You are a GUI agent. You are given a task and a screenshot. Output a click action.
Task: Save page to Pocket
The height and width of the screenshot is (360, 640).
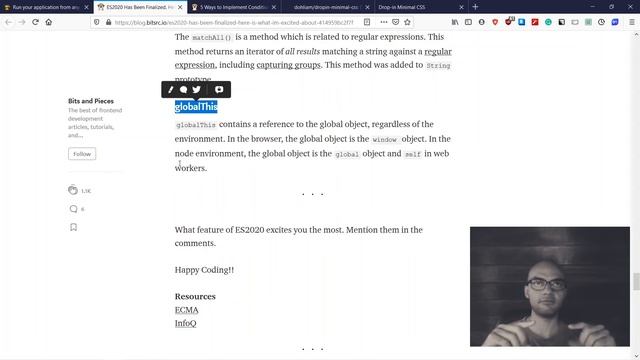[x=396, y=22]
